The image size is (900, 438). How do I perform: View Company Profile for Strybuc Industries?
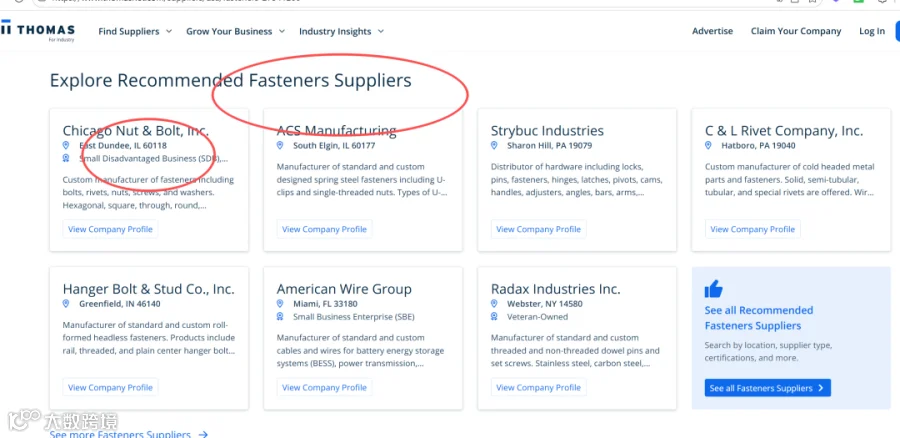tap(538, 229)
